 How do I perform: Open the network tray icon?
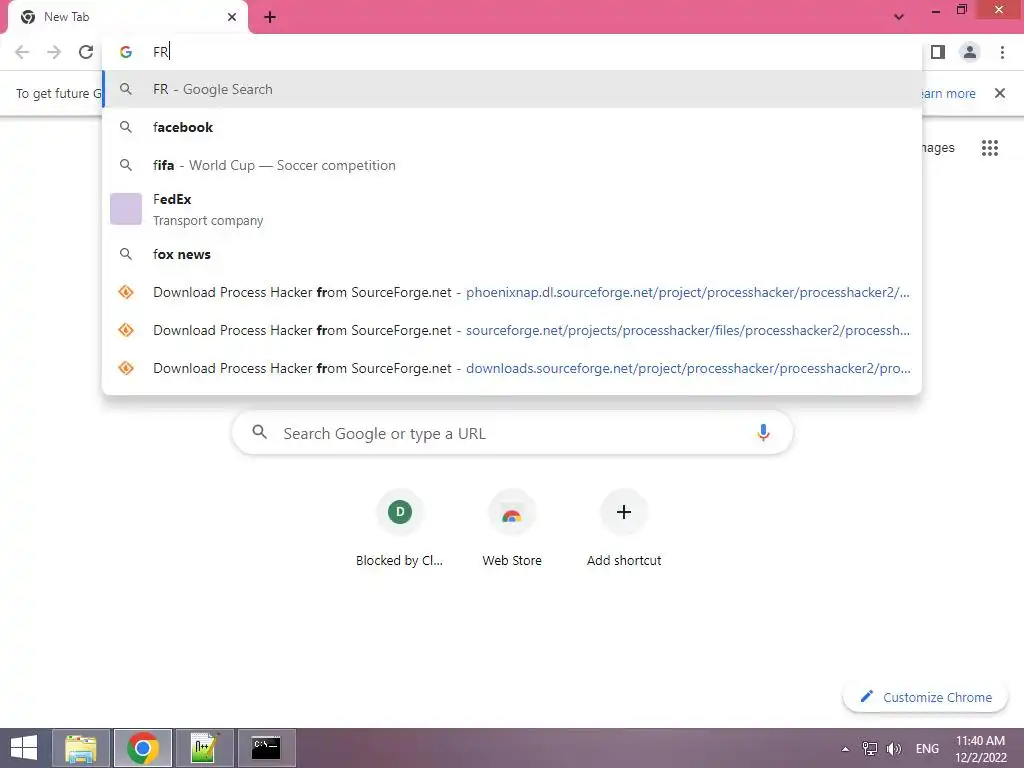(870, 749)
